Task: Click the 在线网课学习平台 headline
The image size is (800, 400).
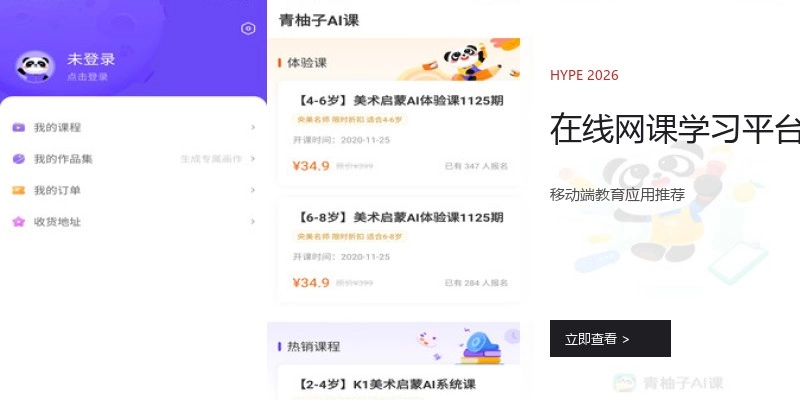Action: point(675,129)
